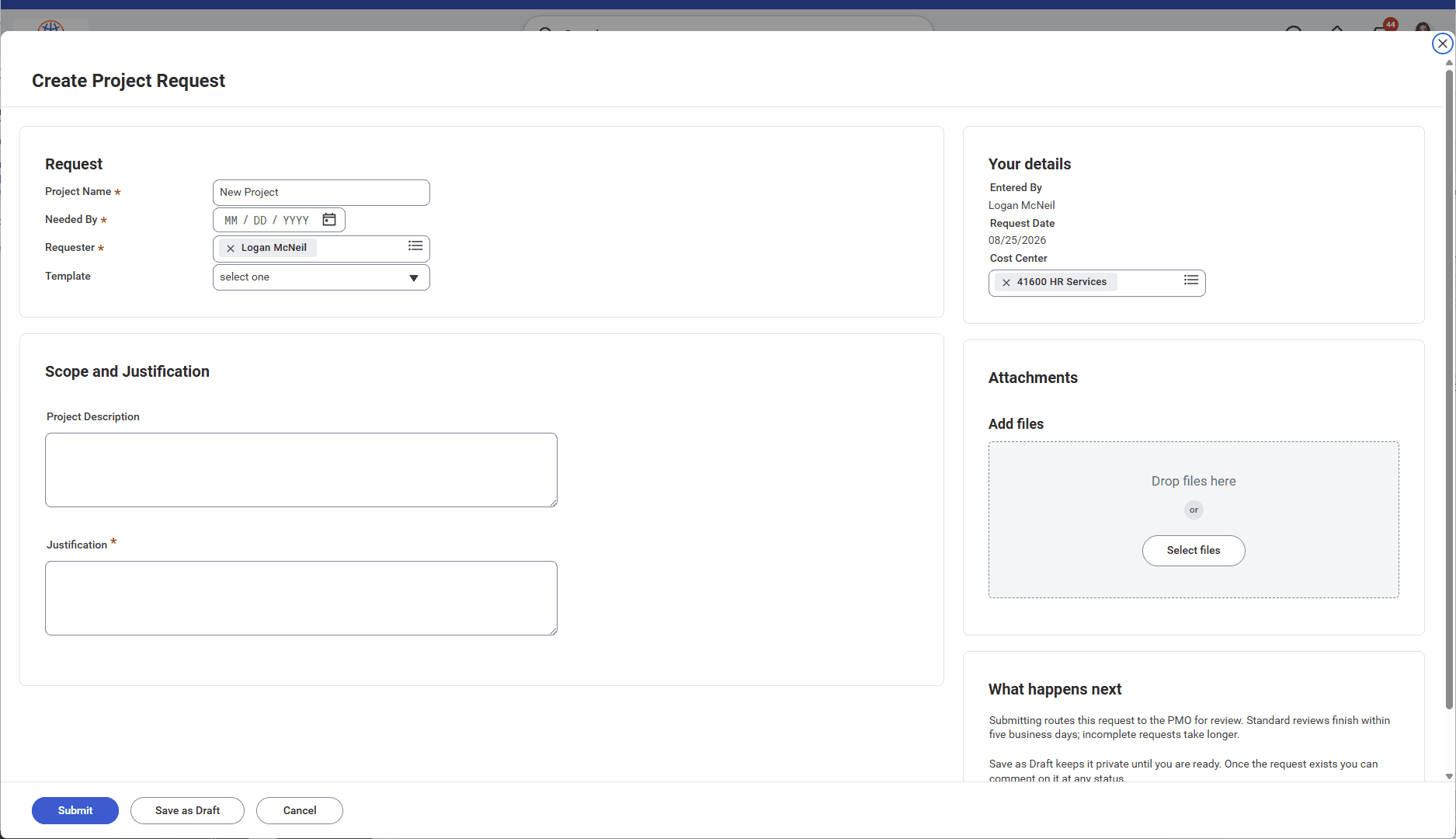Cancel the project request
This screenshot has height=839, width=1456.
300,810
